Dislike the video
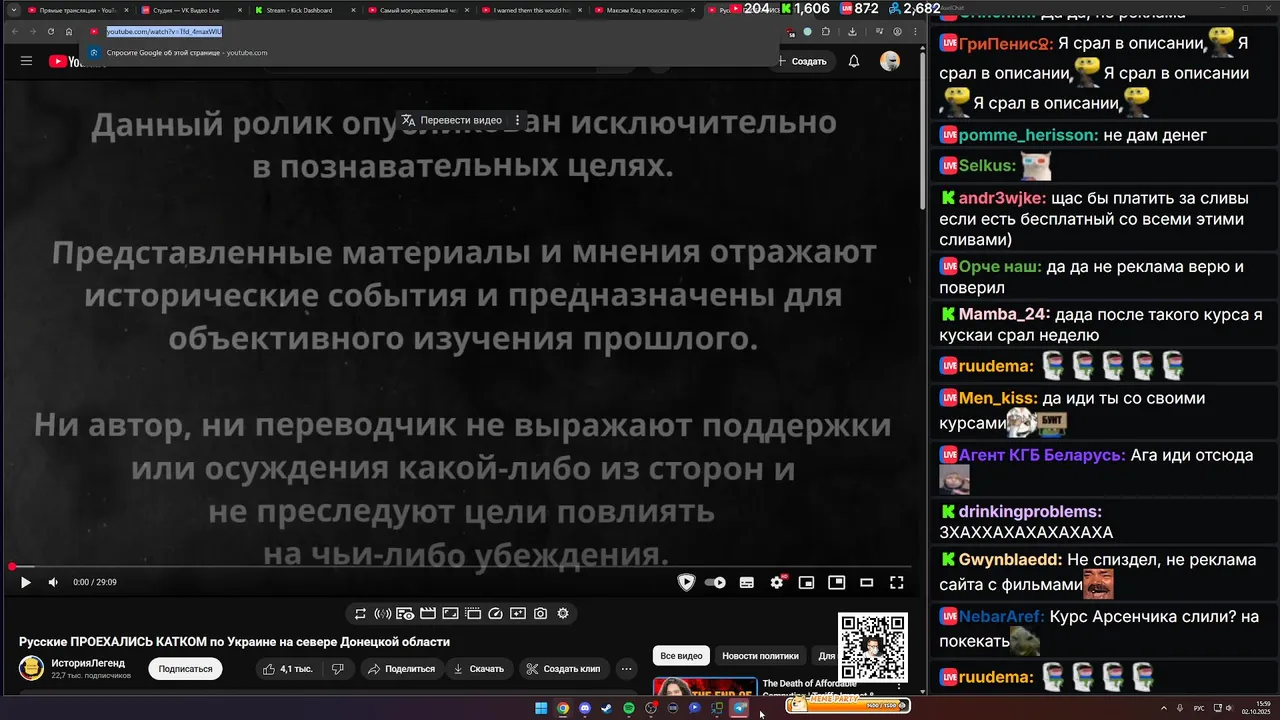 [338, 669]
